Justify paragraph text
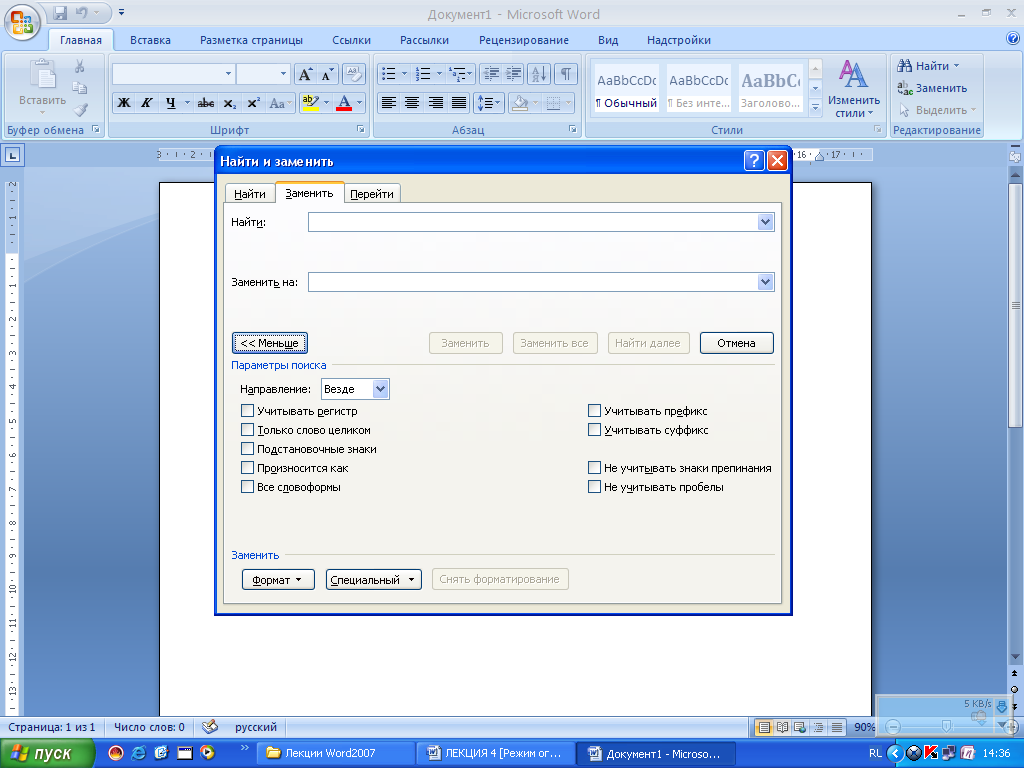The height and width of the screenshot is (768, 1024). [x=459, y=103]
